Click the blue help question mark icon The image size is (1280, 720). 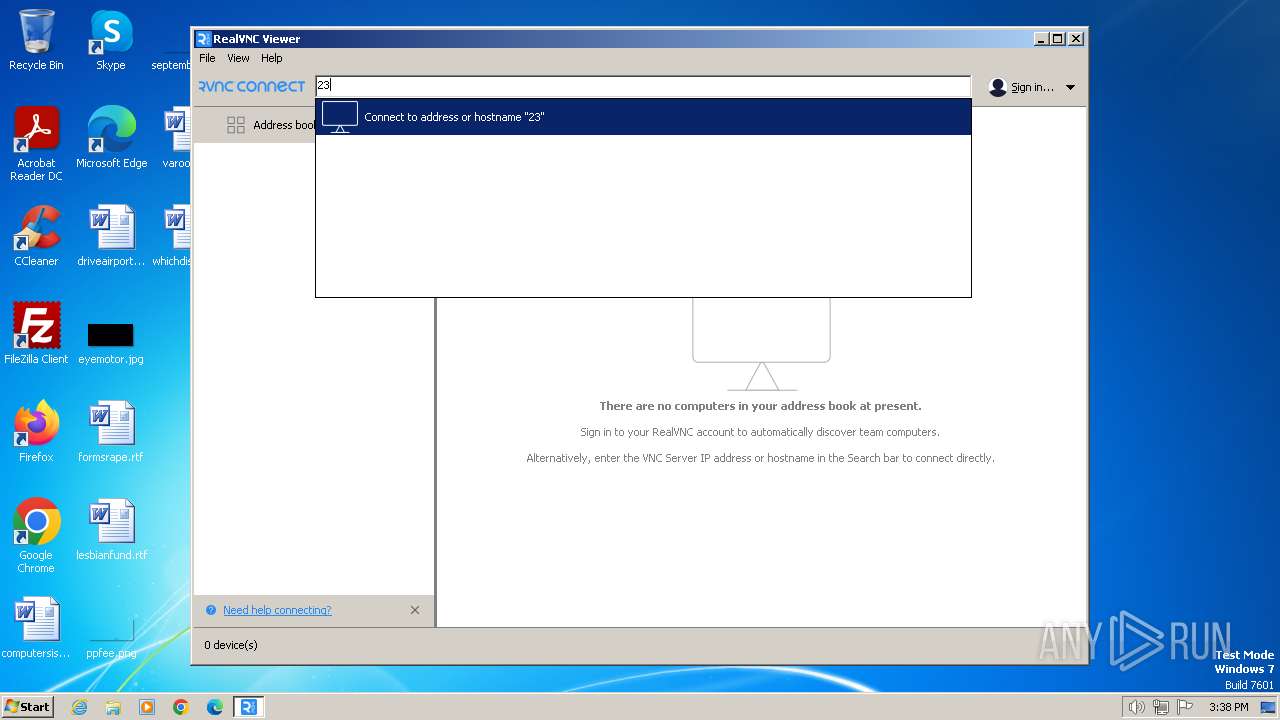point(211,610)
